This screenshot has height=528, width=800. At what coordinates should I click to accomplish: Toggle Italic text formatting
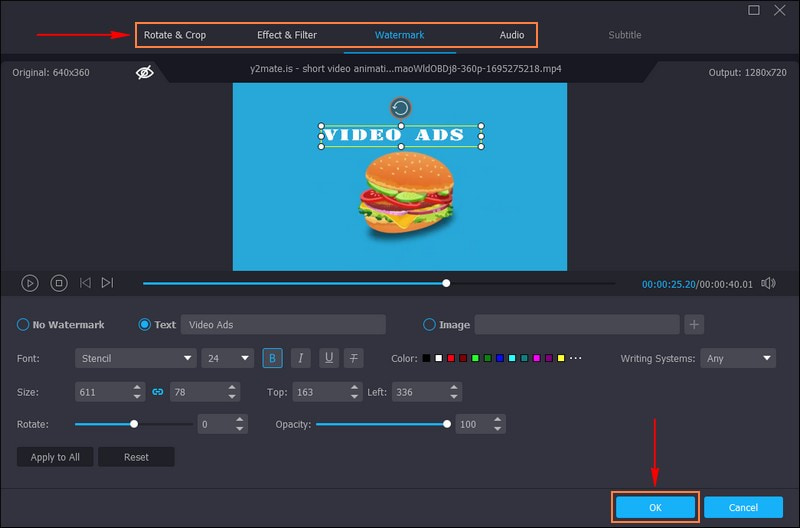coord(300,358)
